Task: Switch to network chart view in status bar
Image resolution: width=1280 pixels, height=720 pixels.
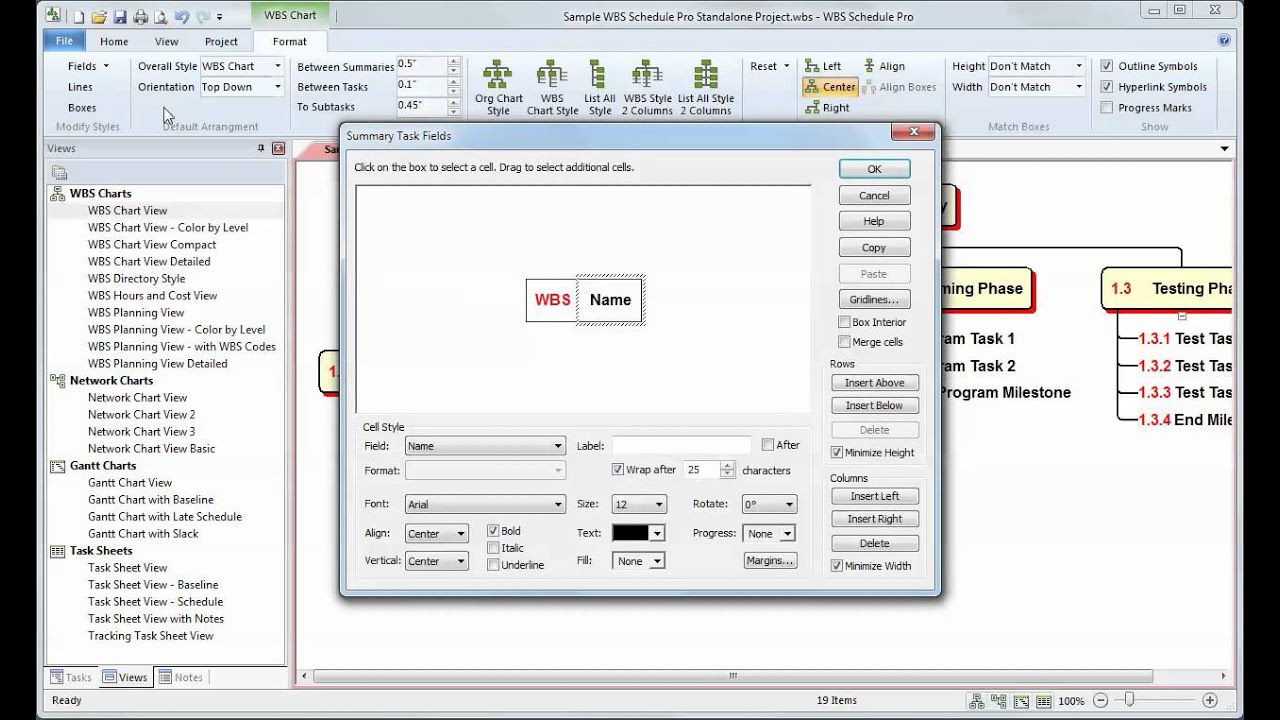Action: pos(998,701)
